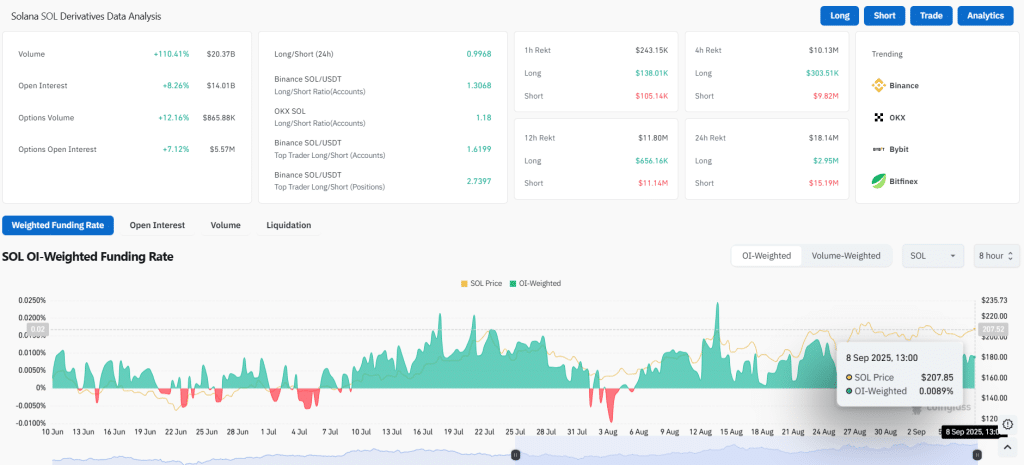This screenshot has width=1024, height=465.
Task: Switch to the Open Interest tab
Action: click(x=155, y=225)
